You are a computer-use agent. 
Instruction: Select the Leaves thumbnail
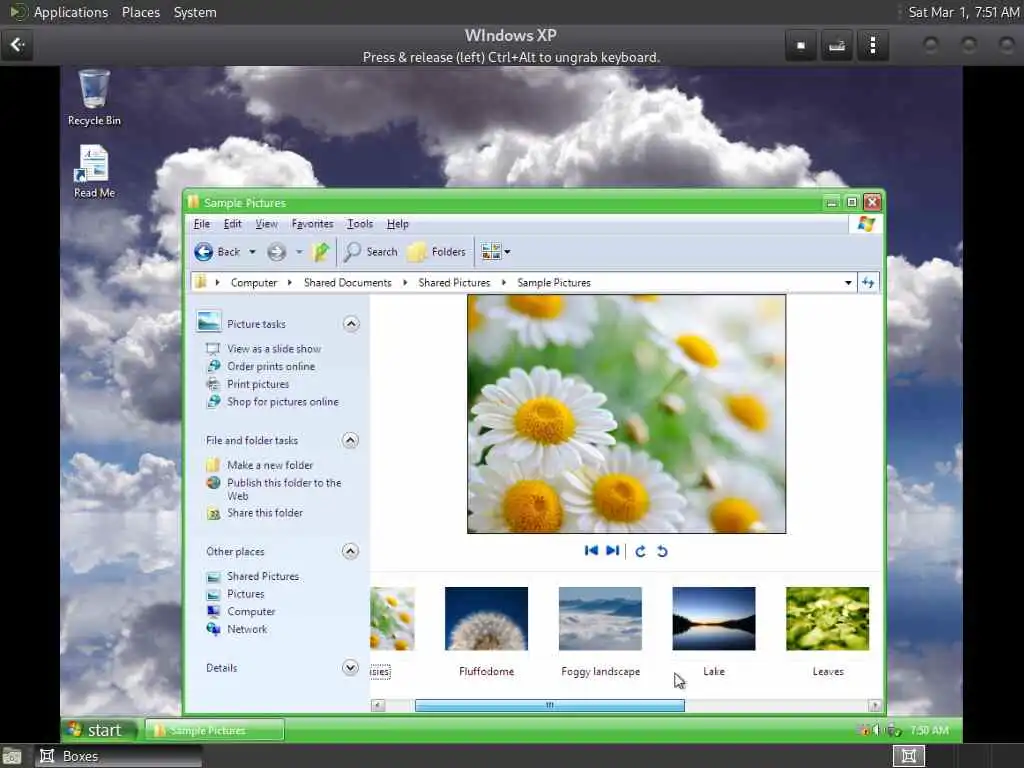point(827,618)
